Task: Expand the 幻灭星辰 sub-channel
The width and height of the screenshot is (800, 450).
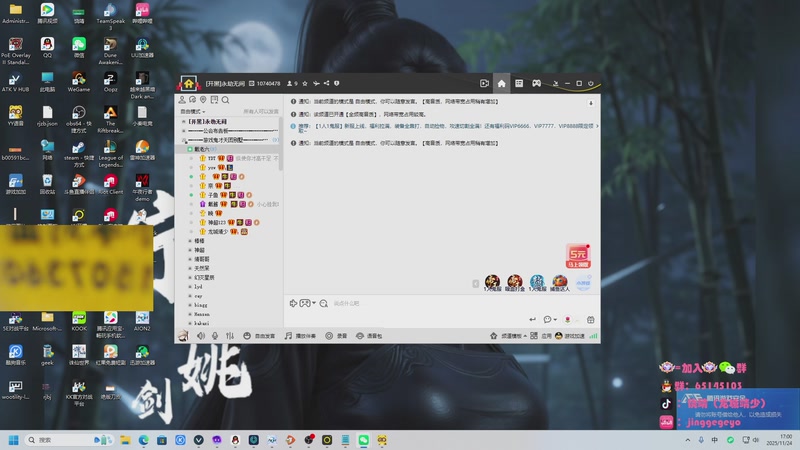Action: coord(190,278)
